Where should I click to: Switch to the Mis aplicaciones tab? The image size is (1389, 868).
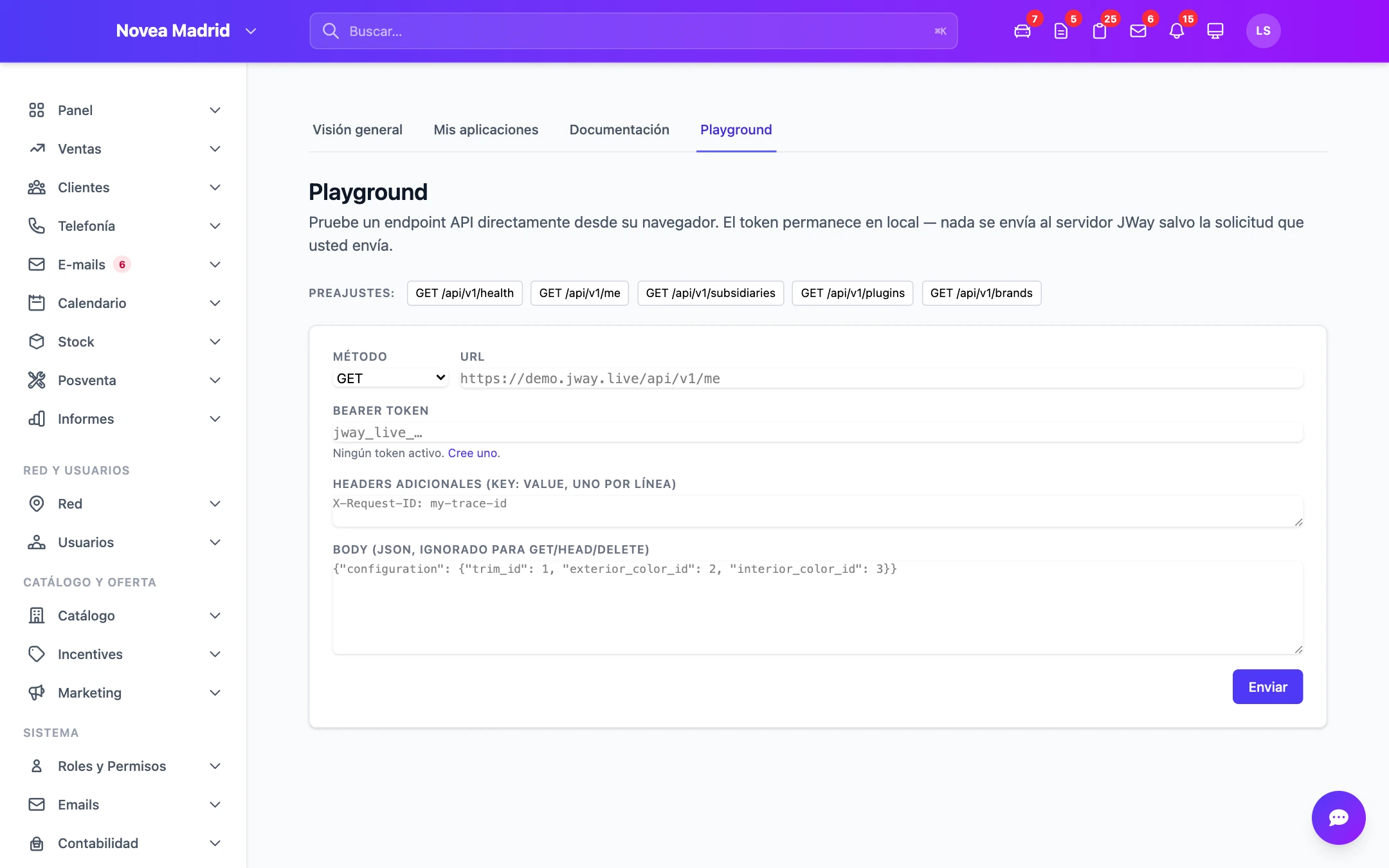click(486, 129)
